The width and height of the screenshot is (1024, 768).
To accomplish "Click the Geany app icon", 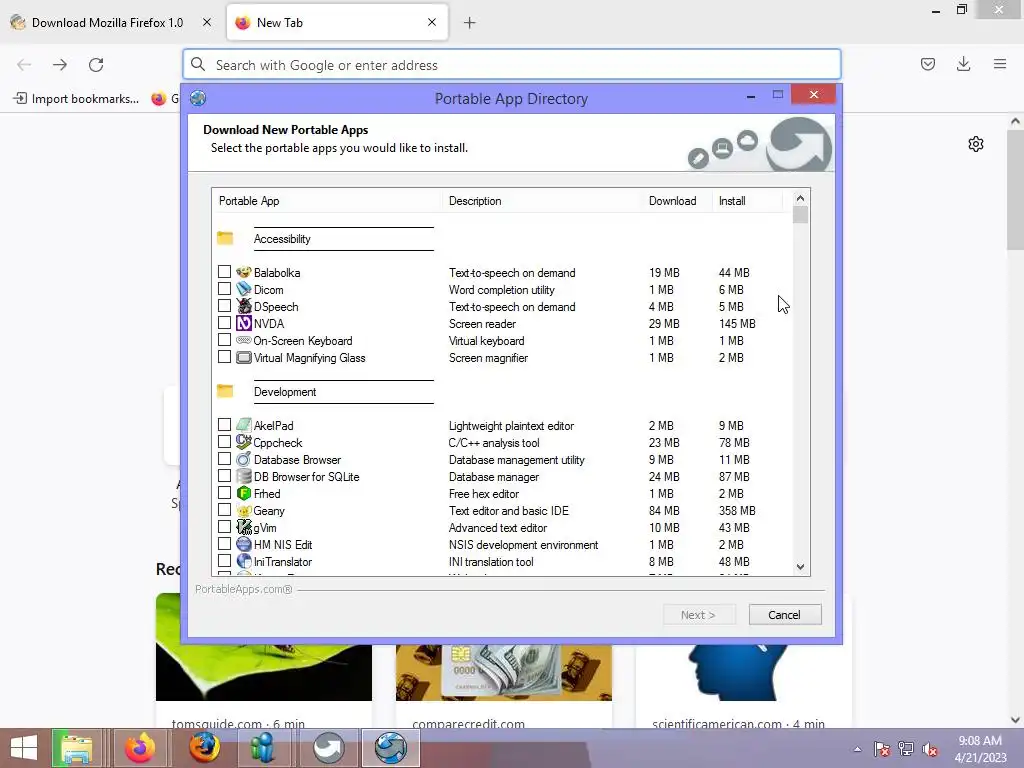I will [244, 510].
